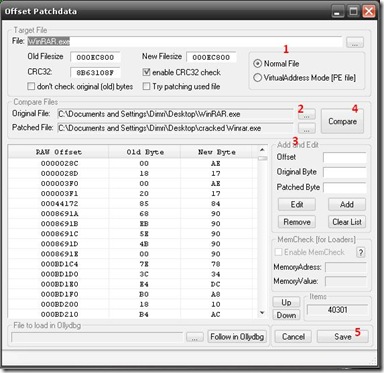384x373 pixels.
Task: Browse for the Patched File
Action: coord(307,128)
